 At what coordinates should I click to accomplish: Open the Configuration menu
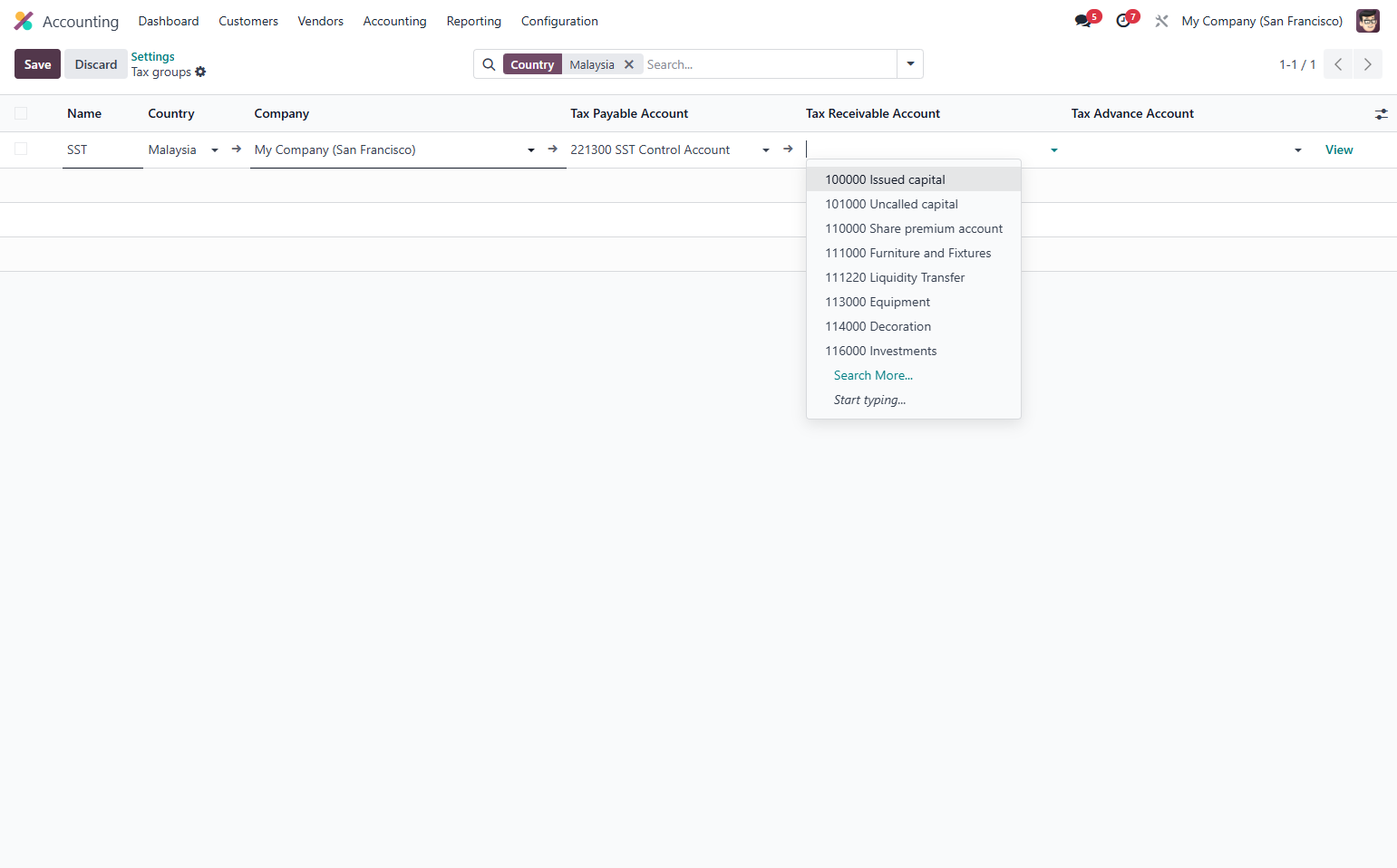click(x=559, y=21)
